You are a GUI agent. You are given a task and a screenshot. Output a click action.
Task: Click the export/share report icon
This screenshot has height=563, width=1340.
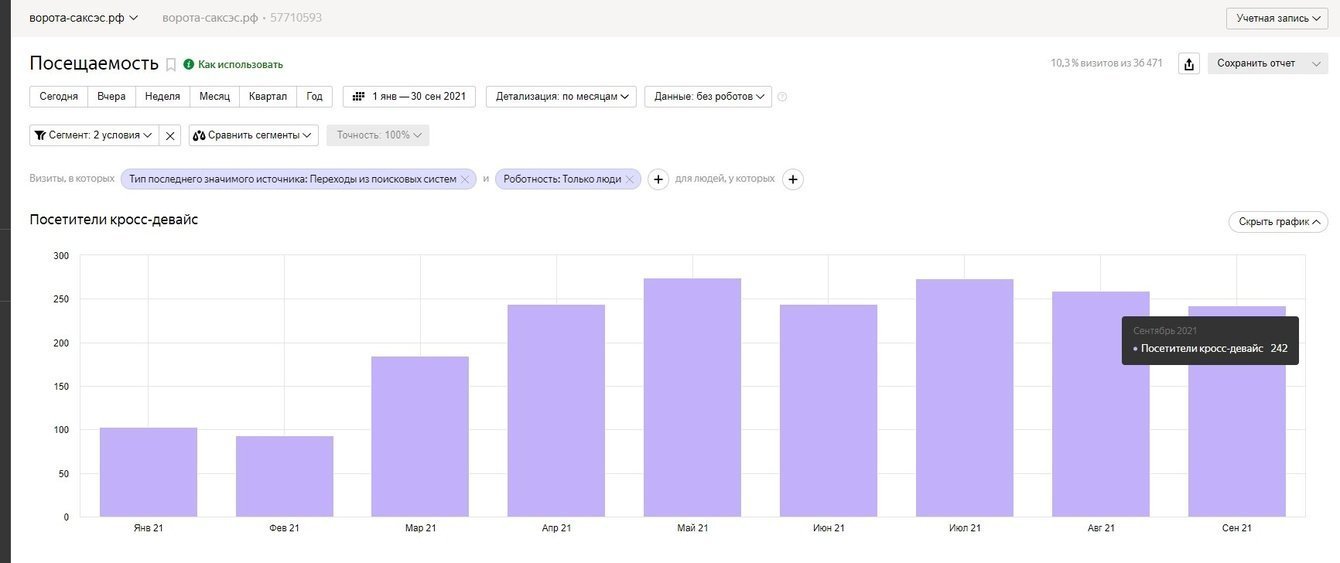1189,64
